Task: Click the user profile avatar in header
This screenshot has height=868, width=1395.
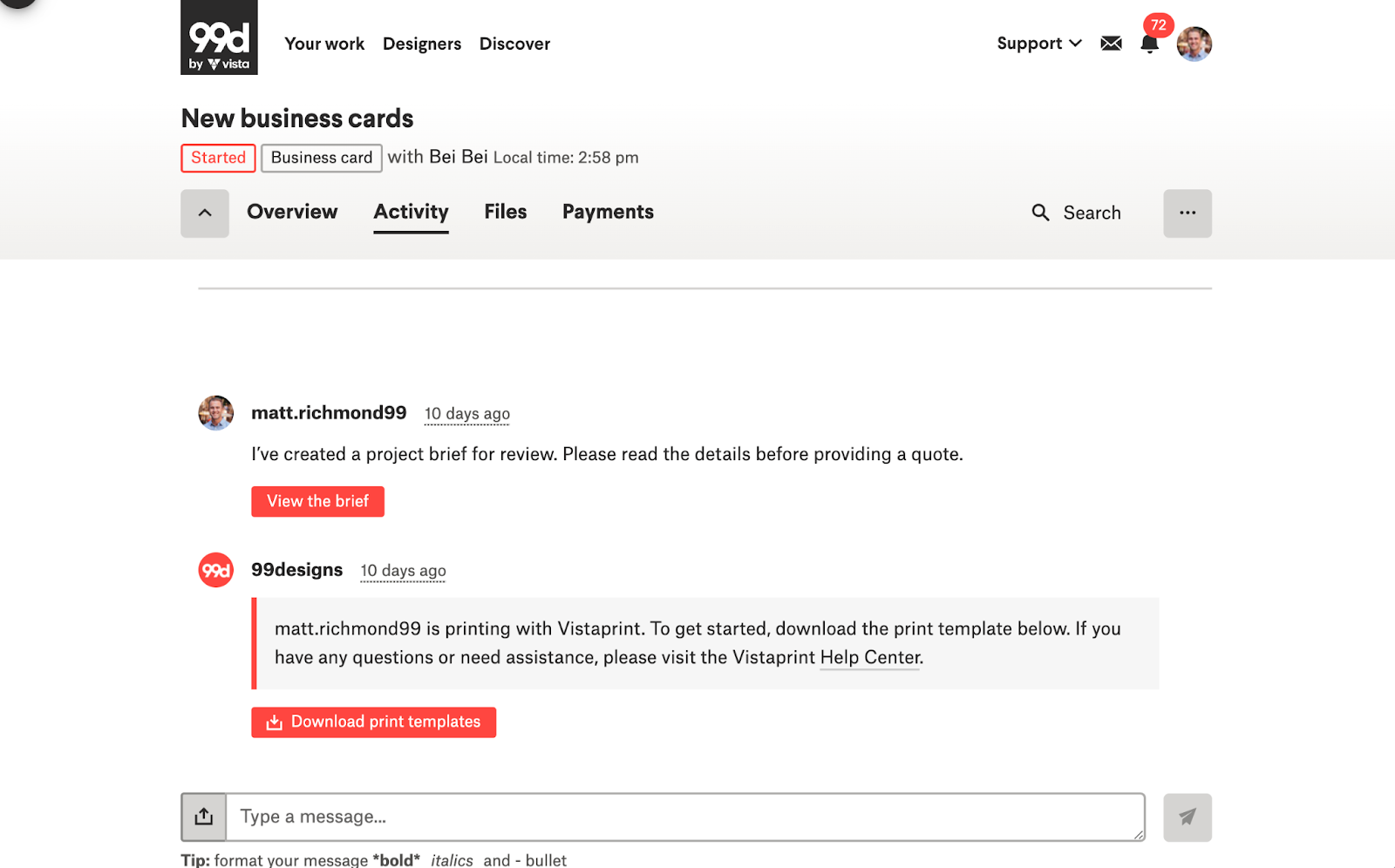Action: [x=1194, y=44]
